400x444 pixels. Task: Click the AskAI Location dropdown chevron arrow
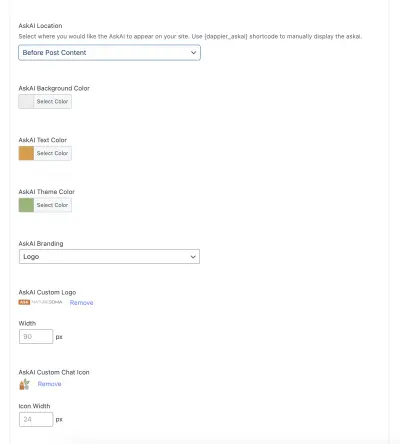coord(193,53)
